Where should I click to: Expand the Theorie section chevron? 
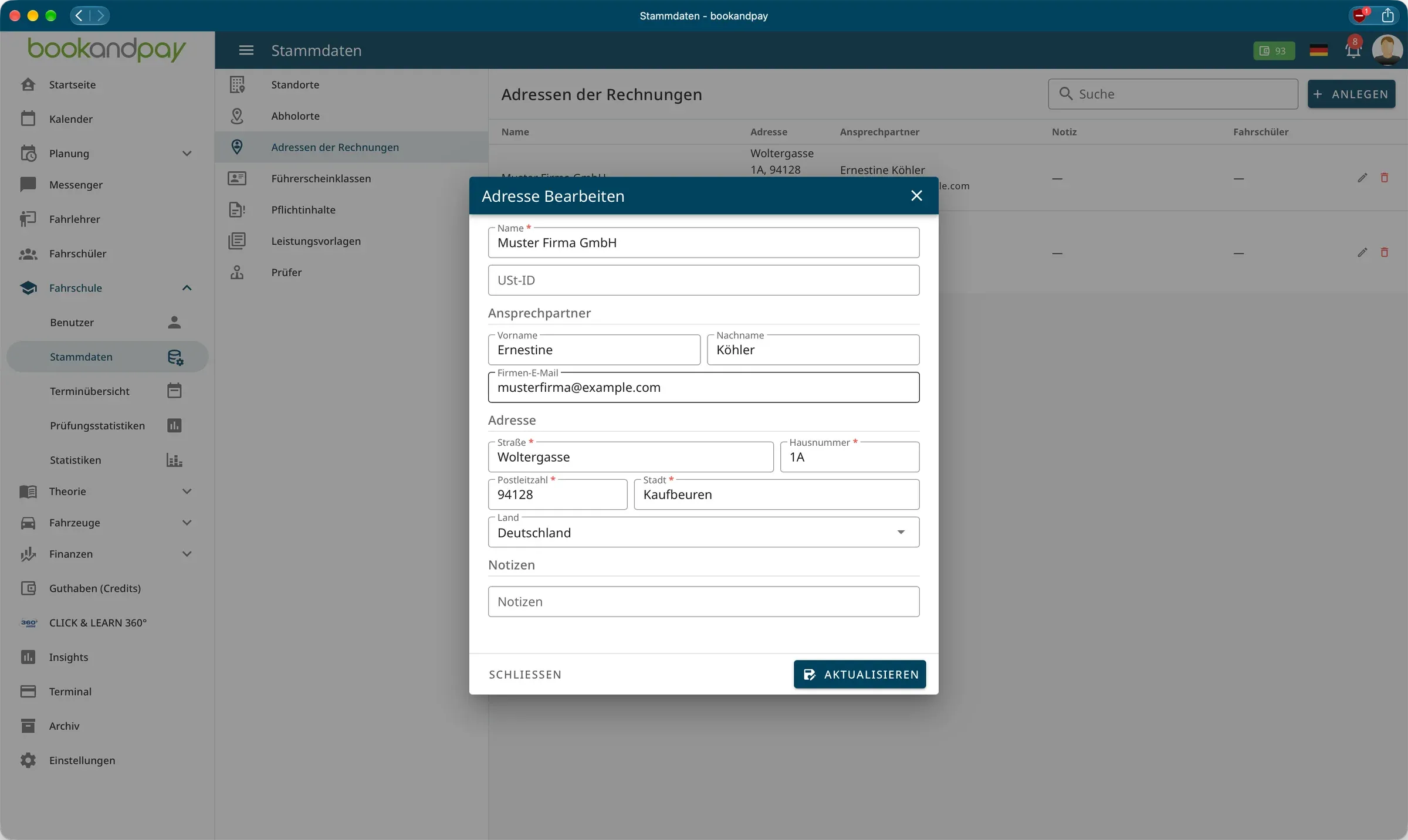187,492
